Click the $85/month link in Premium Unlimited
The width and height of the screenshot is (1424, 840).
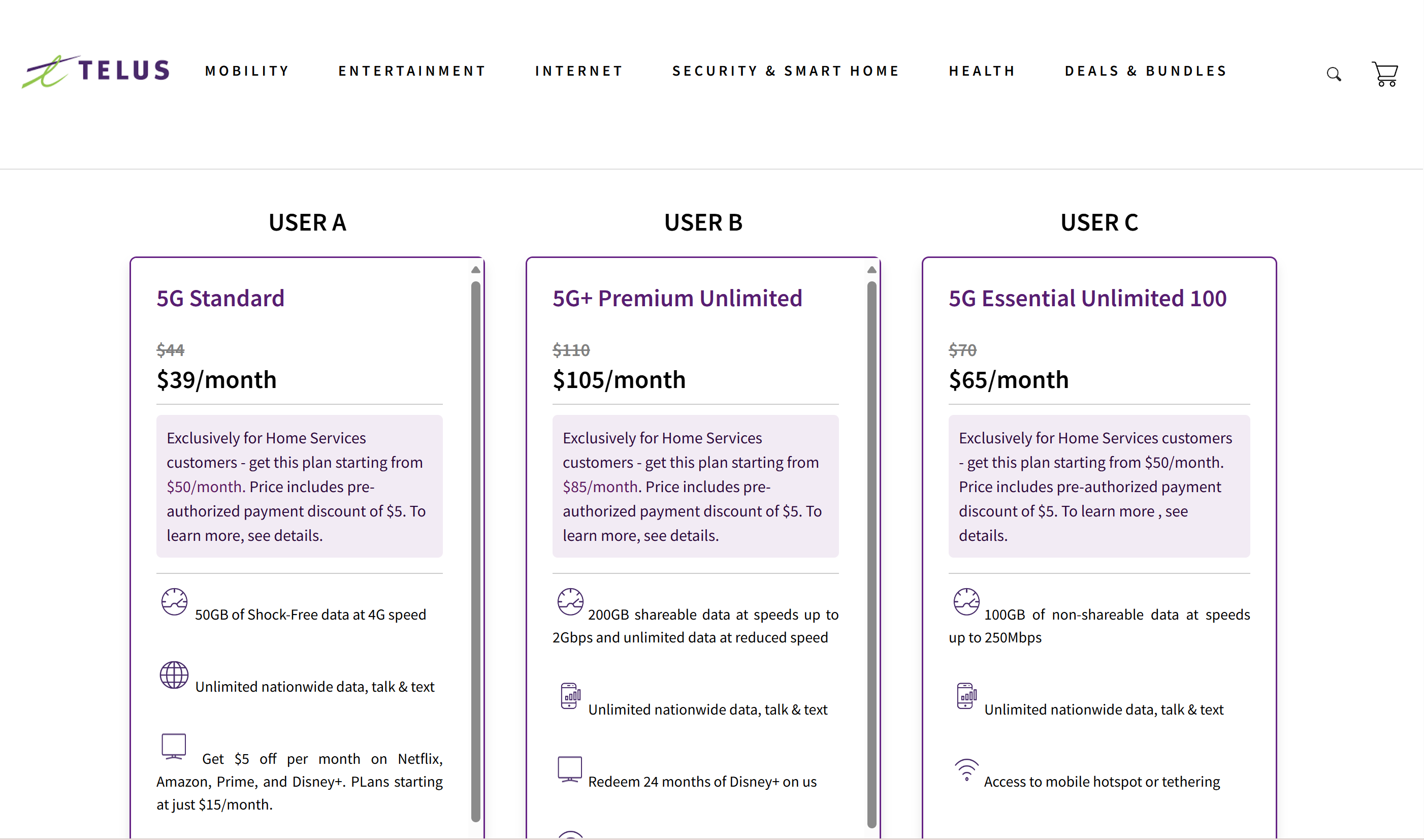point(600,487)
